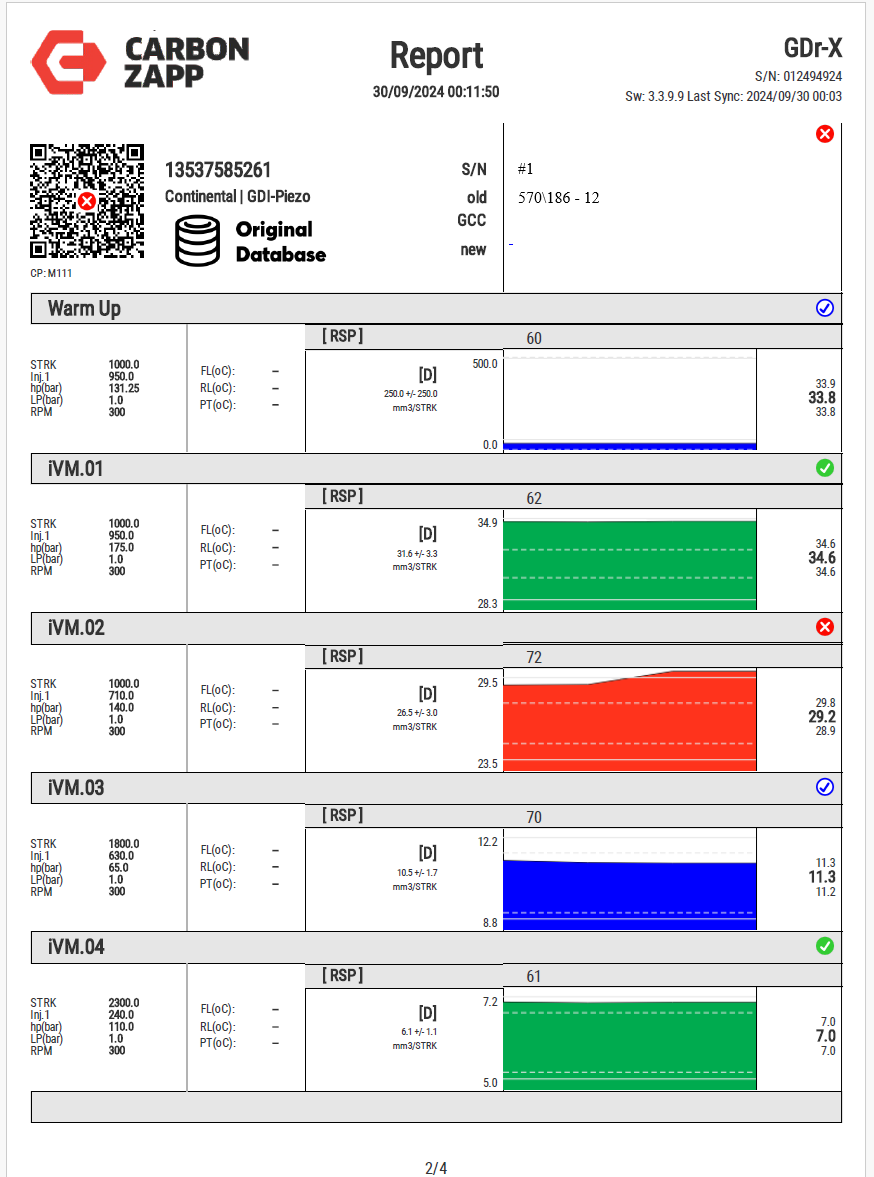The height and width of the screenshot is (1177, 874).
Task: Click the green pass icon on iVM.01
Action: click(825, 468)
